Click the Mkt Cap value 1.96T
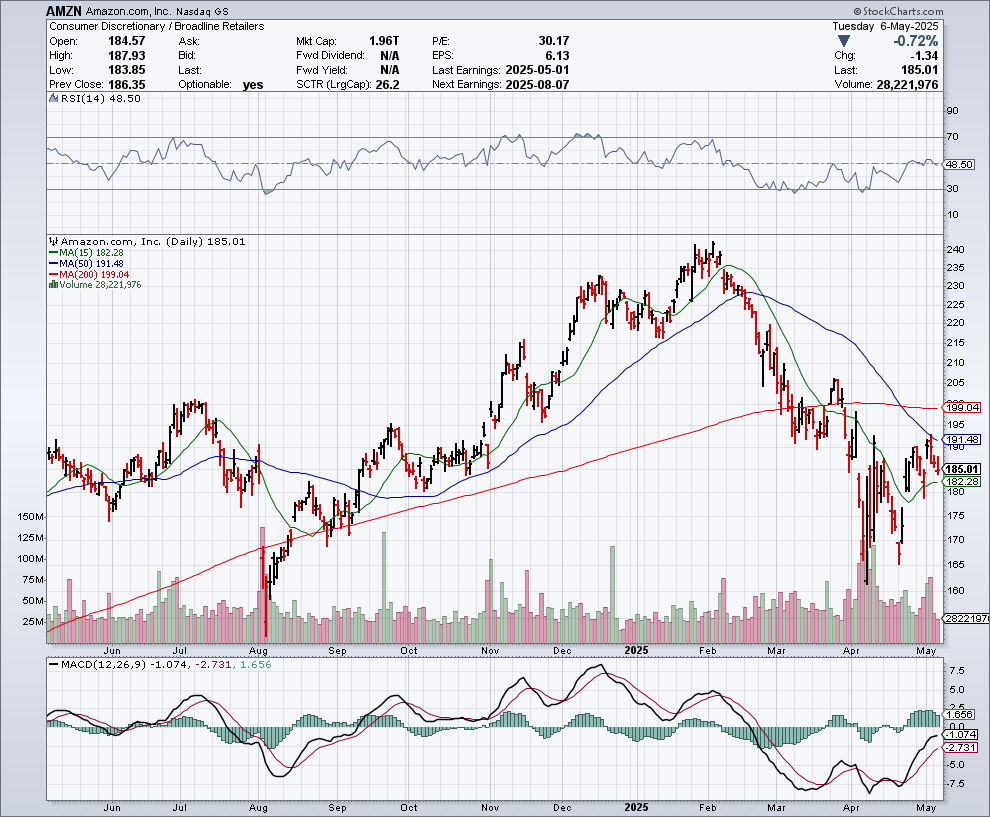This screenshot has width=990, height=817. point(384,41)
